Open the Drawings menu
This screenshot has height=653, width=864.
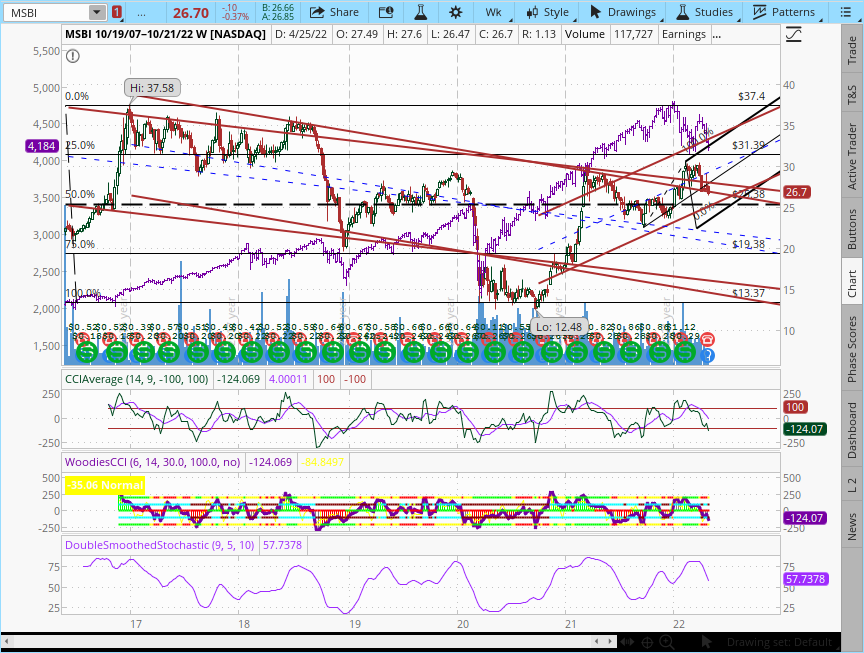click(x=623, y=12)
